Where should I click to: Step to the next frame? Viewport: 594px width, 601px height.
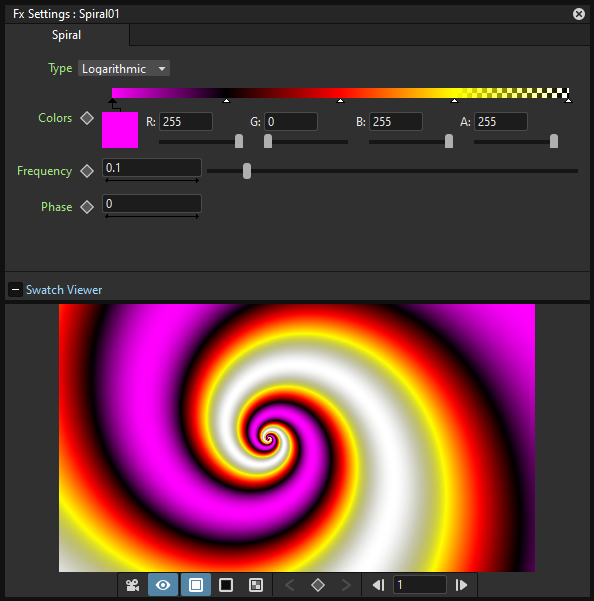[461, 585]
